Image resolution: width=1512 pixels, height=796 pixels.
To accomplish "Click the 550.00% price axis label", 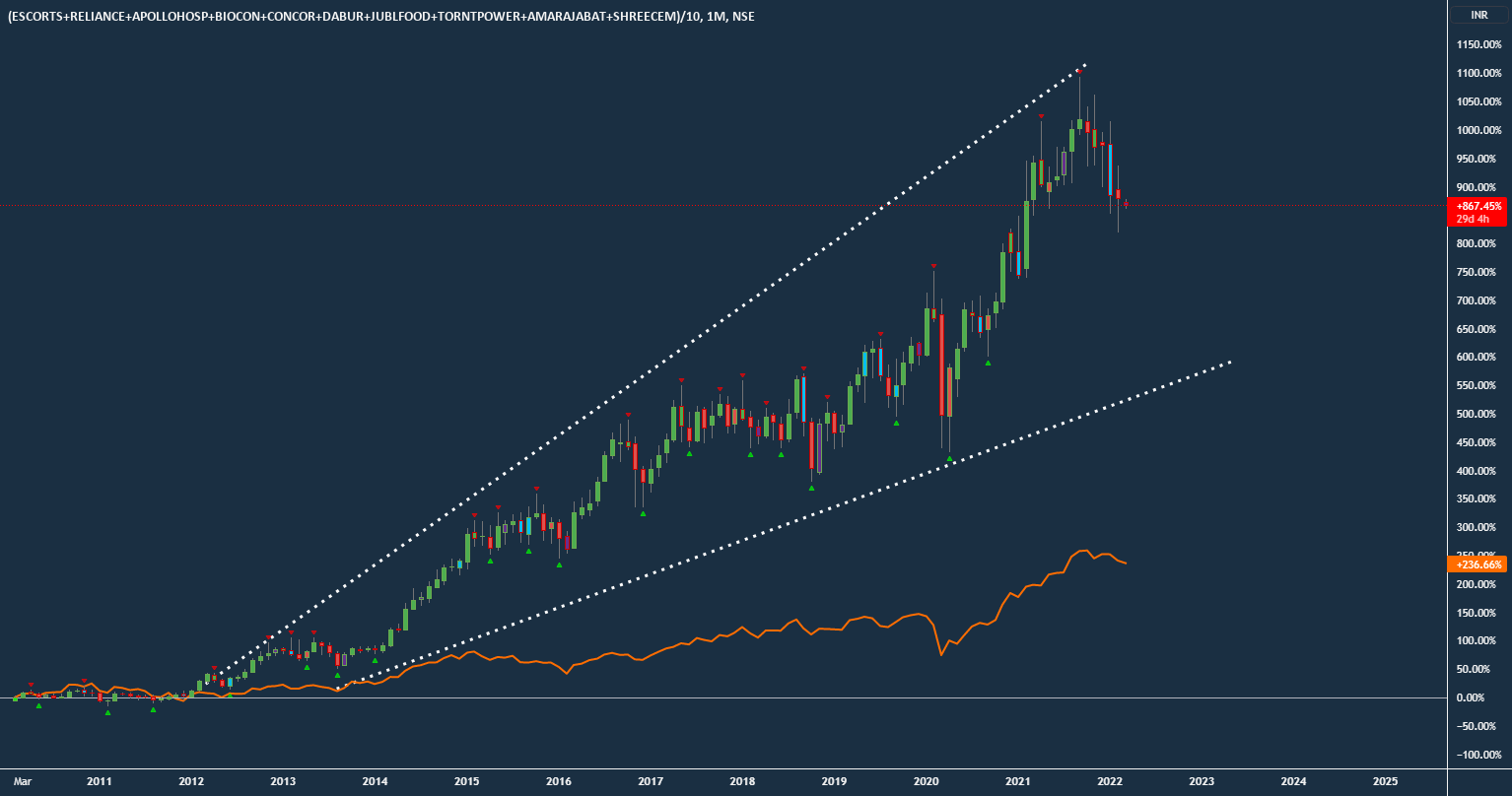I will tap(1478, 385).
